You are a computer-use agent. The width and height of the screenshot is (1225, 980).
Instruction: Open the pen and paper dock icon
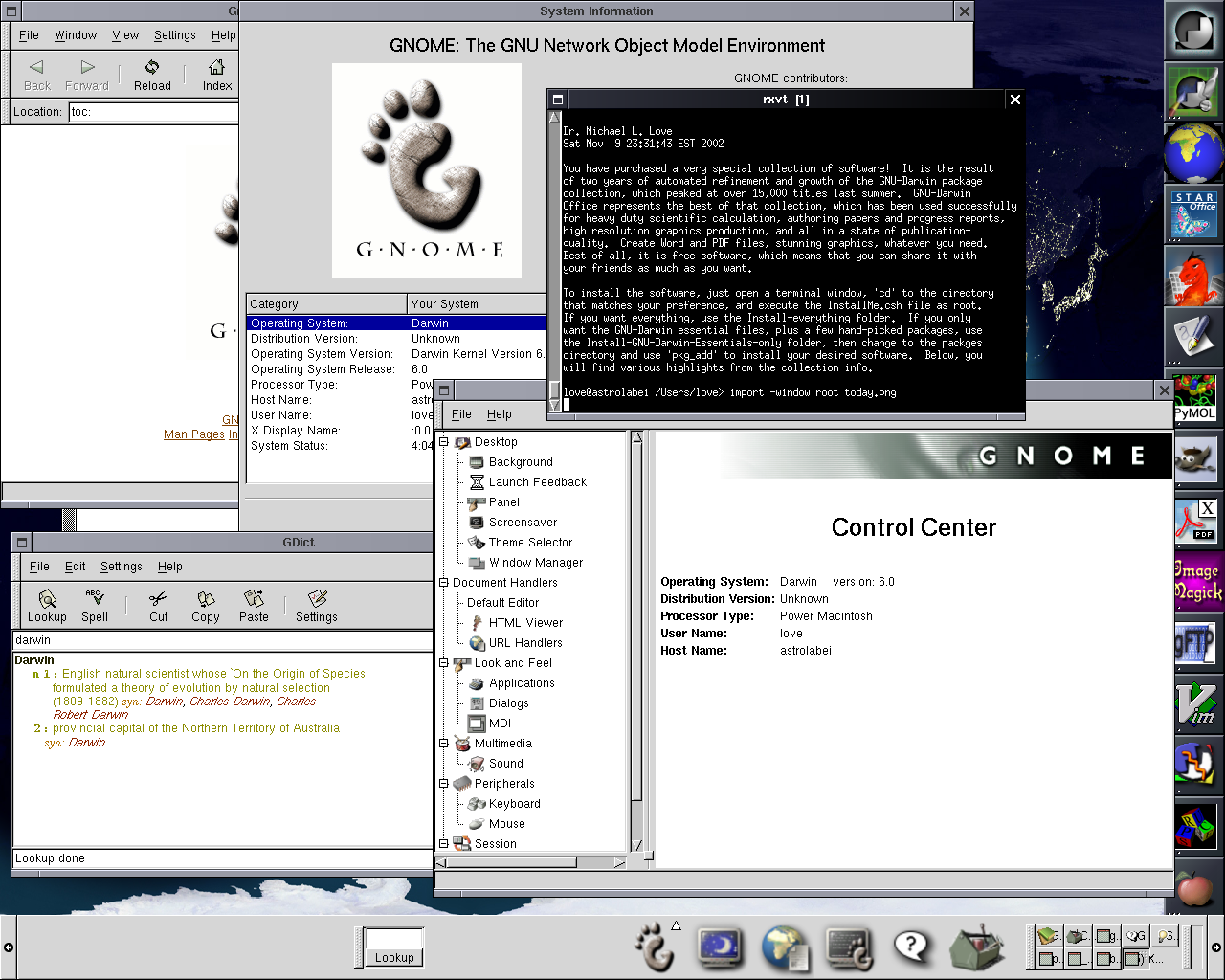[x=1193, y=337]
